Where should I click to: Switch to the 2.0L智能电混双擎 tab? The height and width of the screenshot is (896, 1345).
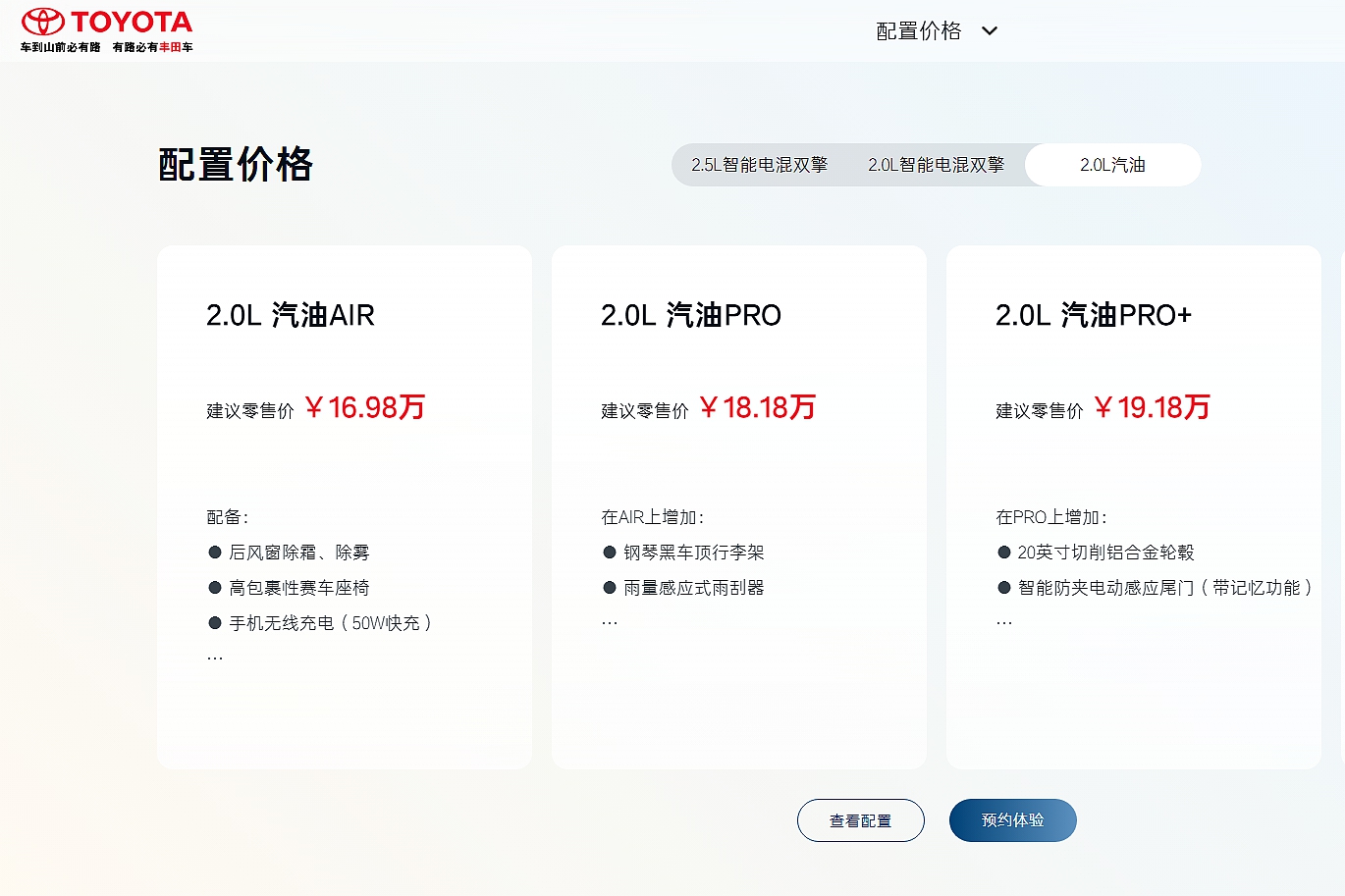(936, 165)
